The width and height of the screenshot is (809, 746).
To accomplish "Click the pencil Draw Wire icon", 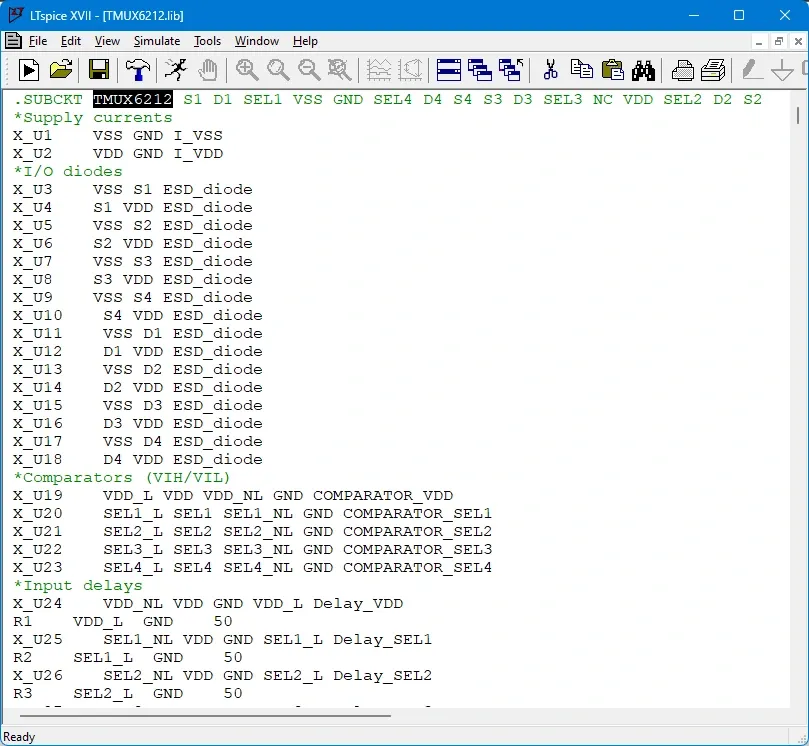I will click(x=751, y=70).
